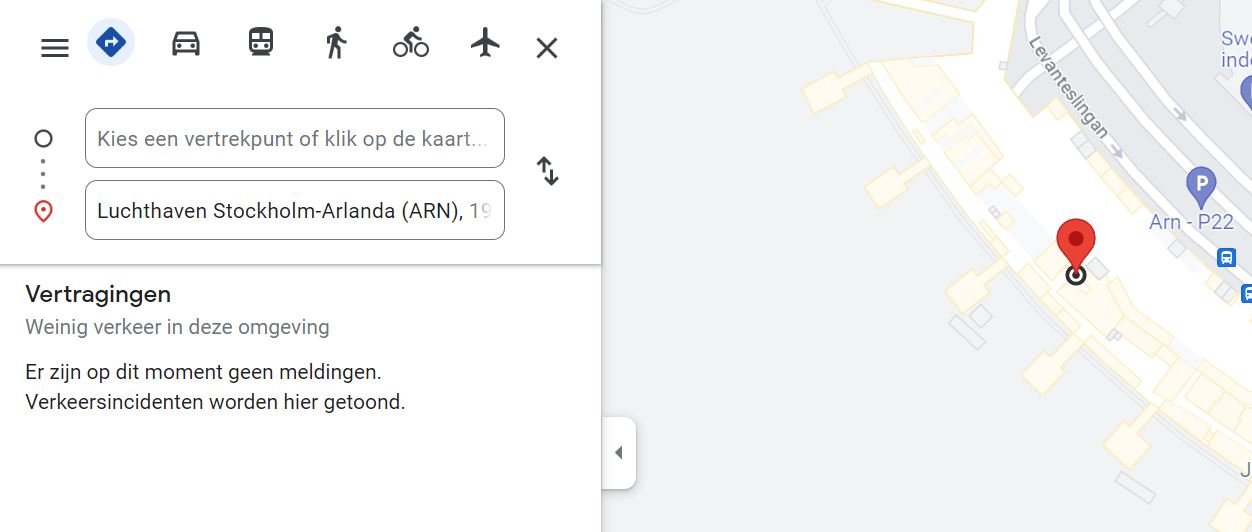Edit the Luchthaven Stockholm-Arlanda destination field

point(294,211)
